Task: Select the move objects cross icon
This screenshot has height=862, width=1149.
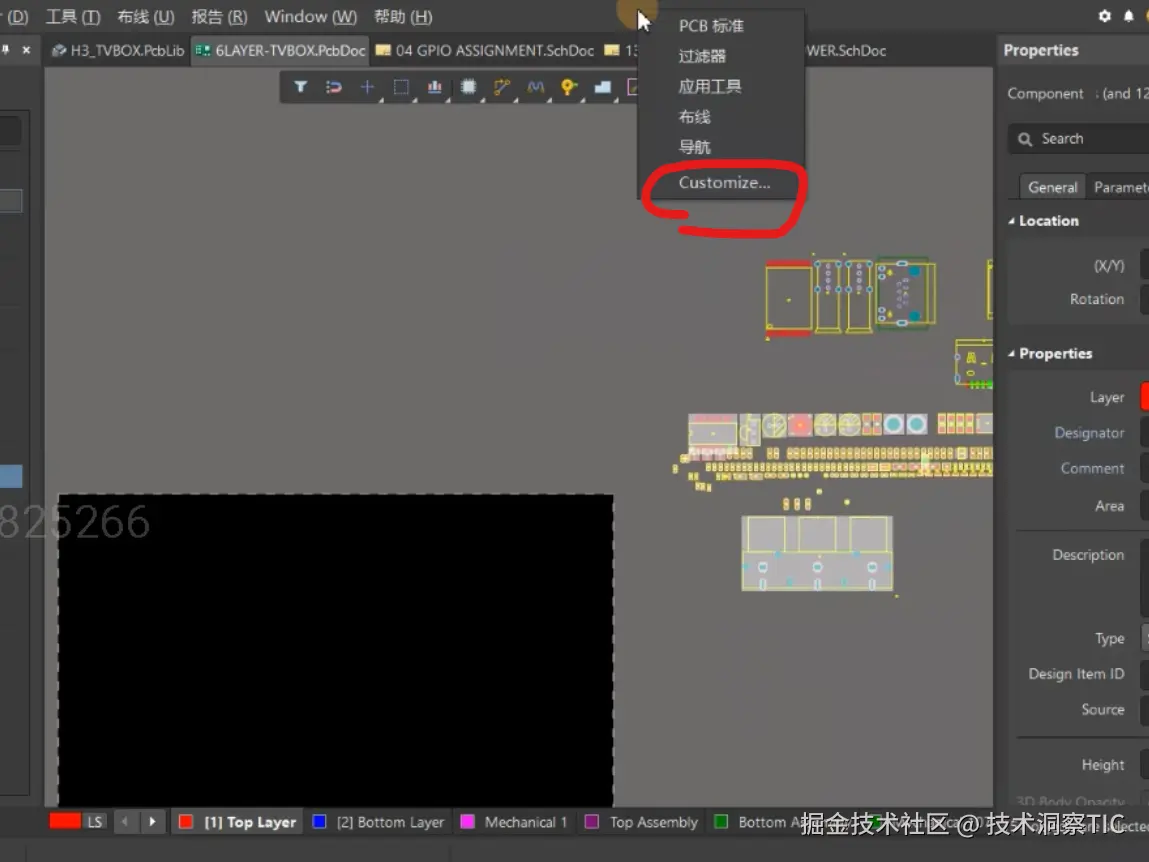Action: click(x=367, y=87)
